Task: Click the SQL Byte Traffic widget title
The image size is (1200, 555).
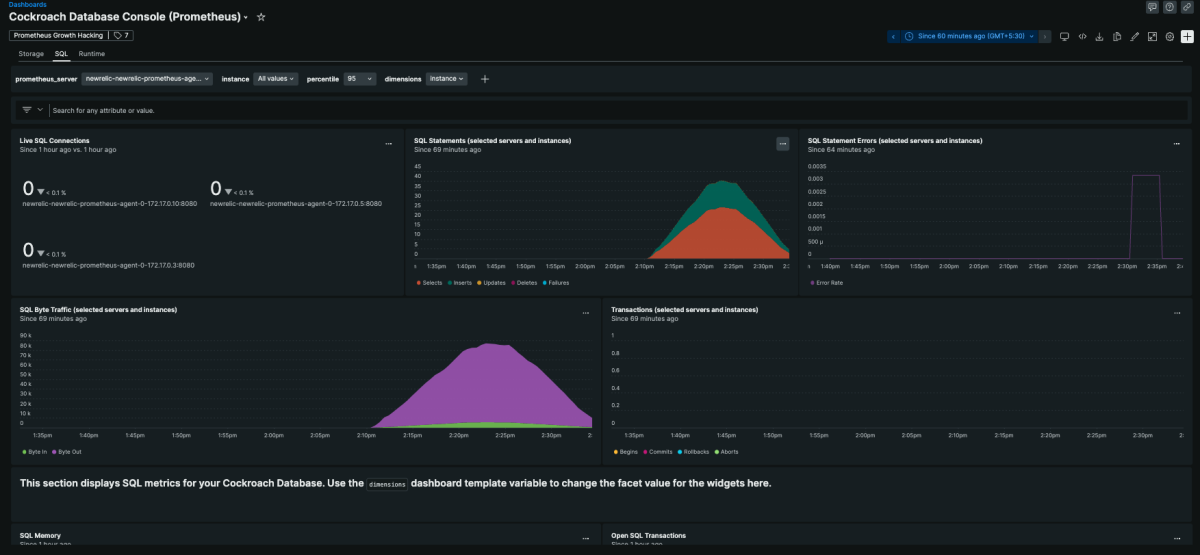Action: click(99, 310)
